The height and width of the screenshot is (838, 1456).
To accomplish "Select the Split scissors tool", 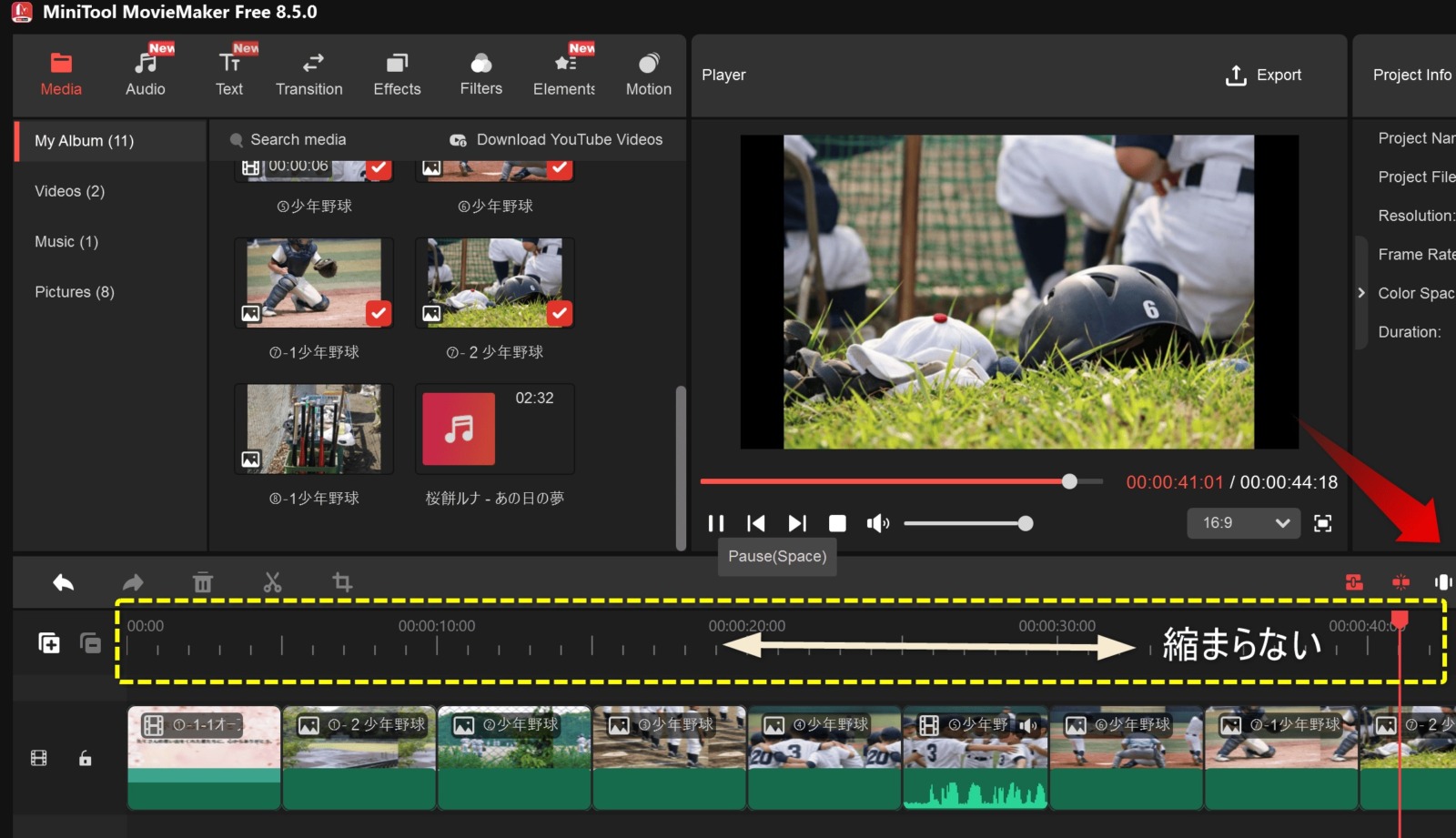I will (272, 582).
